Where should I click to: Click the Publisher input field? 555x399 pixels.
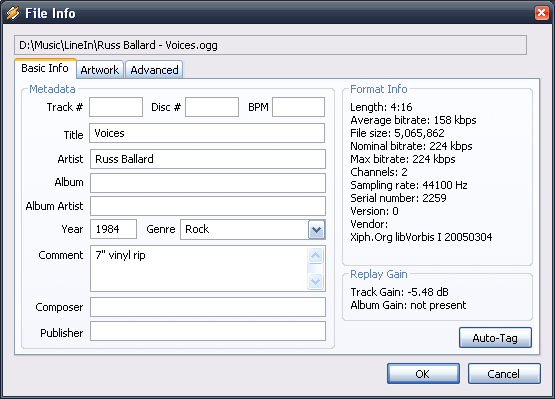click(x=208, y=331)
